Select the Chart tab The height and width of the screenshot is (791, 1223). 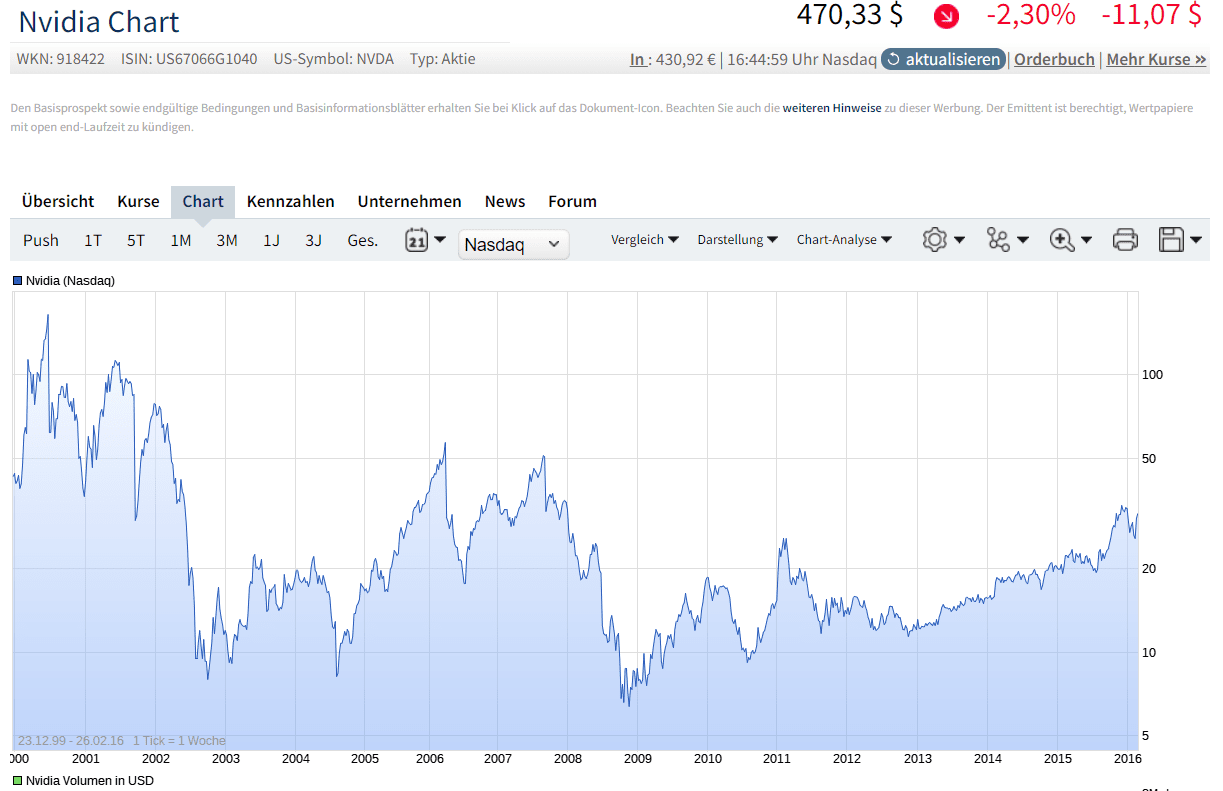(203, 201)
